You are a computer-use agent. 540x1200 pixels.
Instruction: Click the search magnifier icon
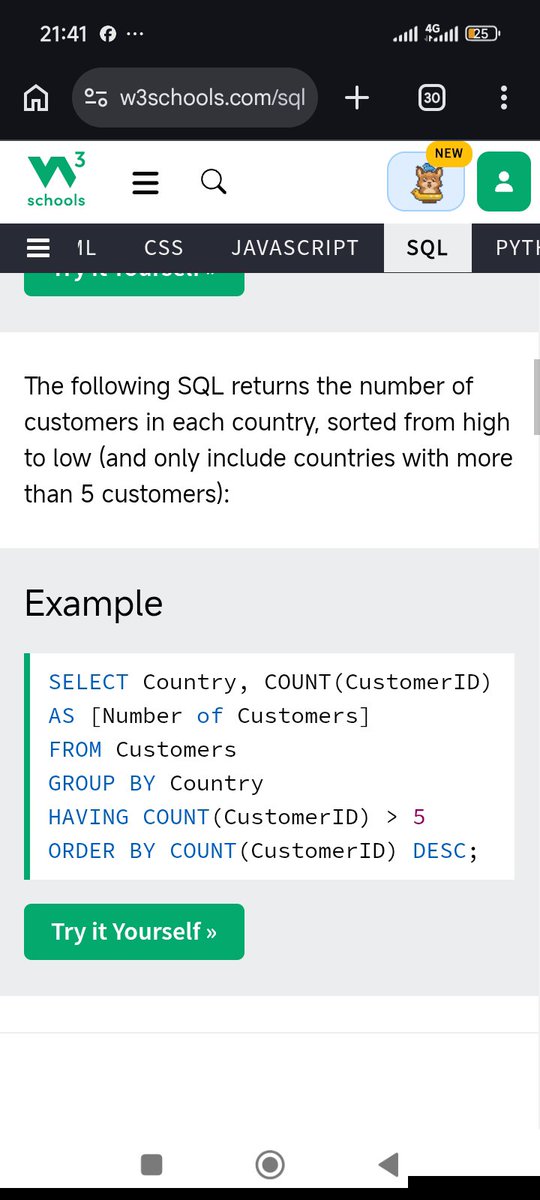click(x=213, y=181)
